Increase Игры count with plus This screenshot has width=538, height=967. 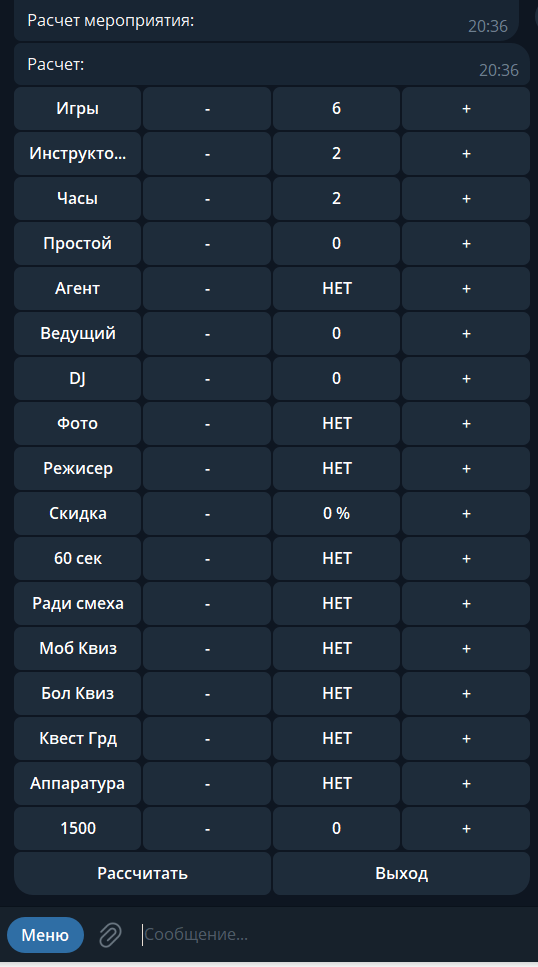click(466, 109)
